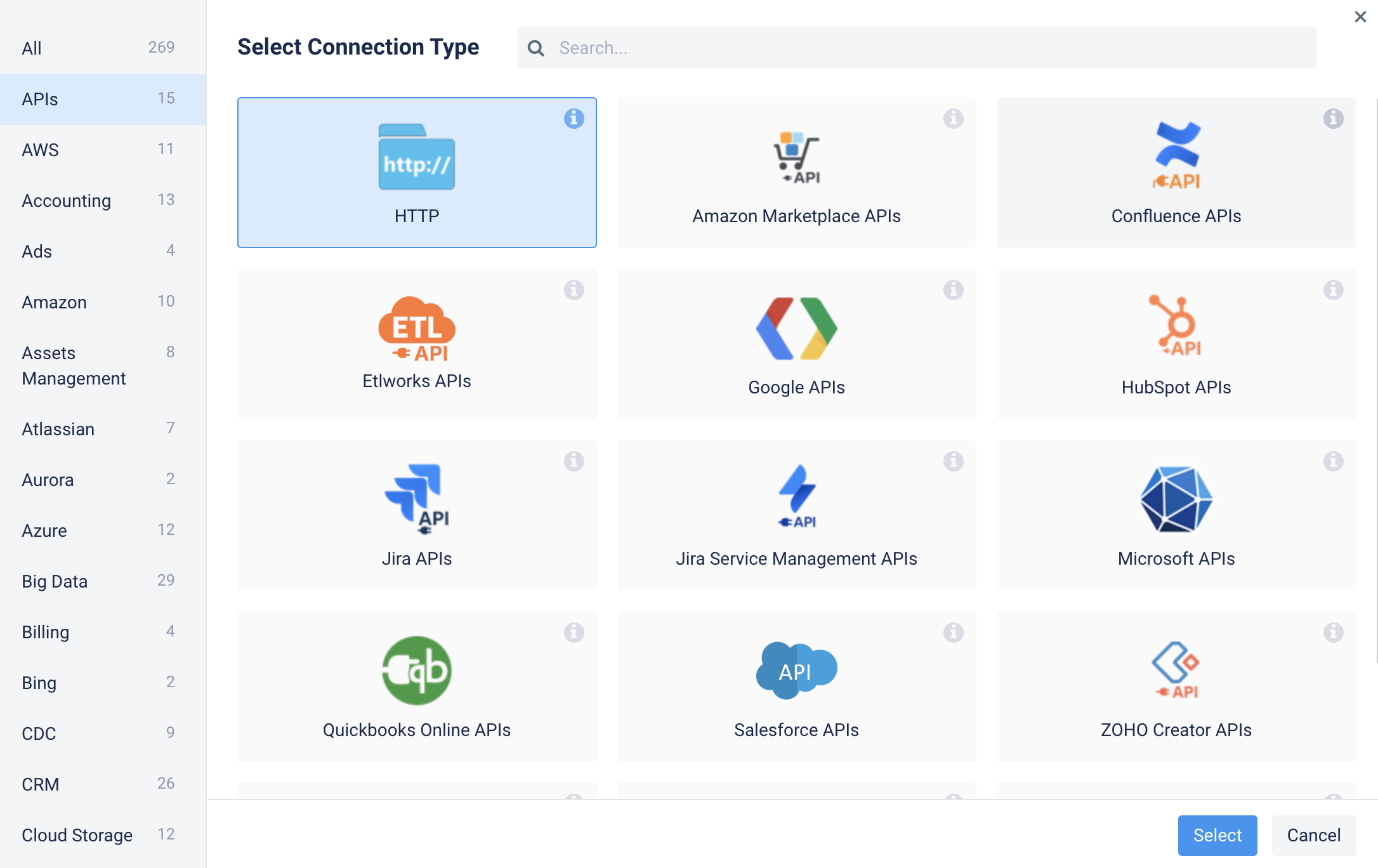
Task: Open info for Jira Service Management APIs
Action: pos(953,461)
